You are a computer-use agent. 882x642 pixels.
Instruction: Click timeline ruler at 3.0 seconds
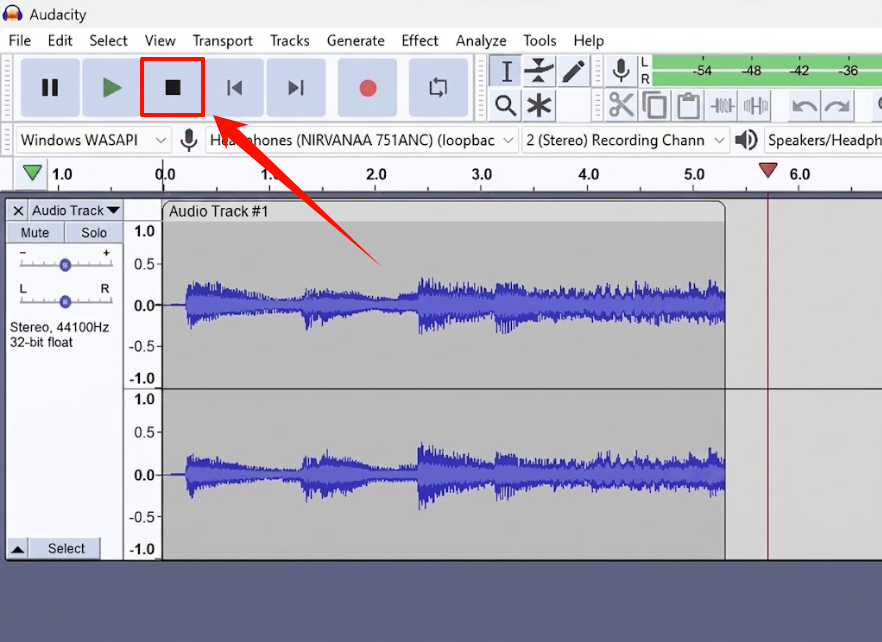pyautogui.click(x=482, y=174)
